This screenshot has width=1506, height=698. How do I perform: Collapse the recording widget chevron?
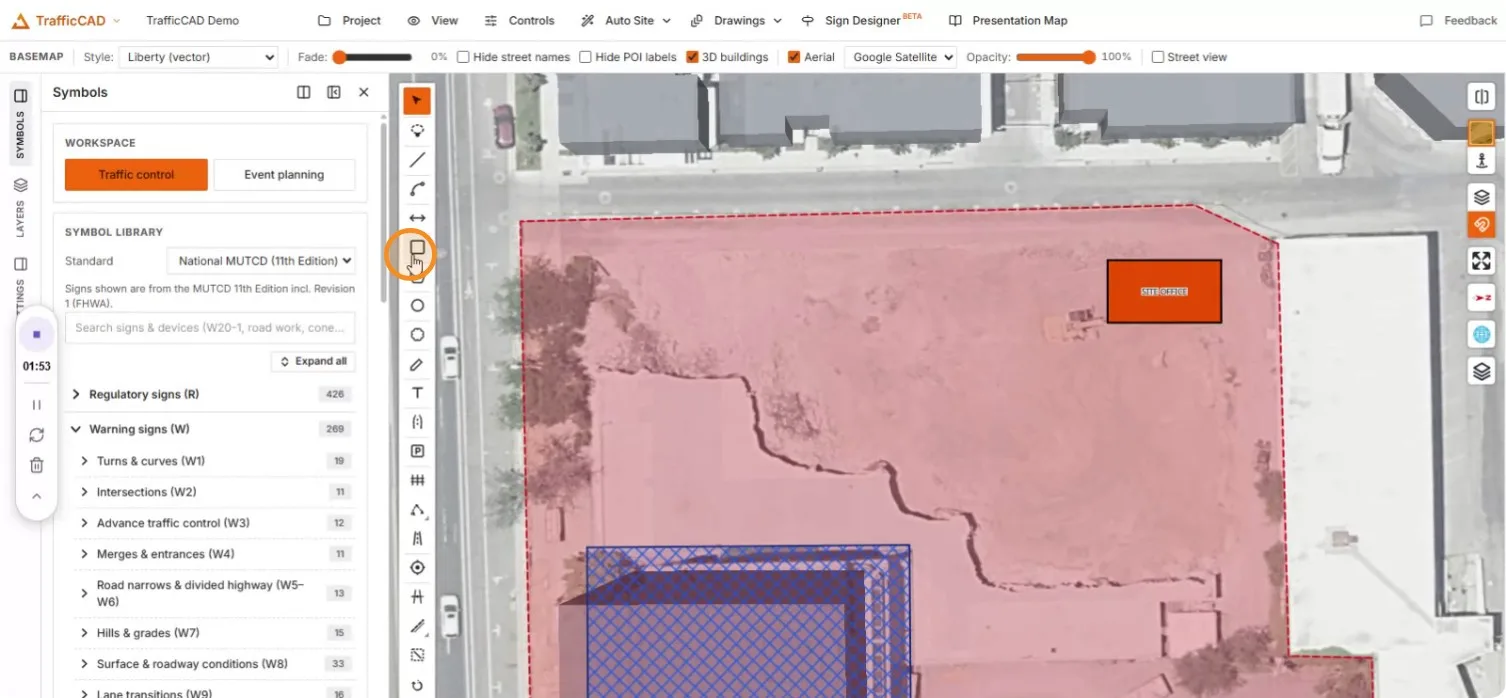point(36,496)
